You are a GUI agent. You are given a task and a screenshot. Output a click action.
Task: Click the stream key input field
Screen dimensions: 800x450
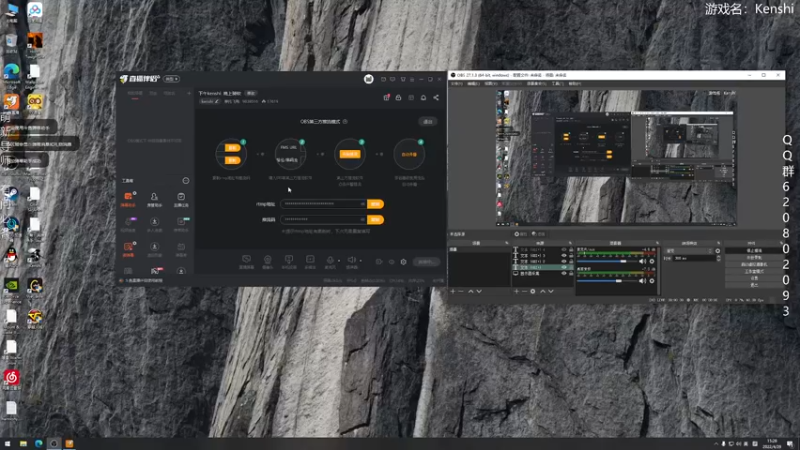click(323, 219)
